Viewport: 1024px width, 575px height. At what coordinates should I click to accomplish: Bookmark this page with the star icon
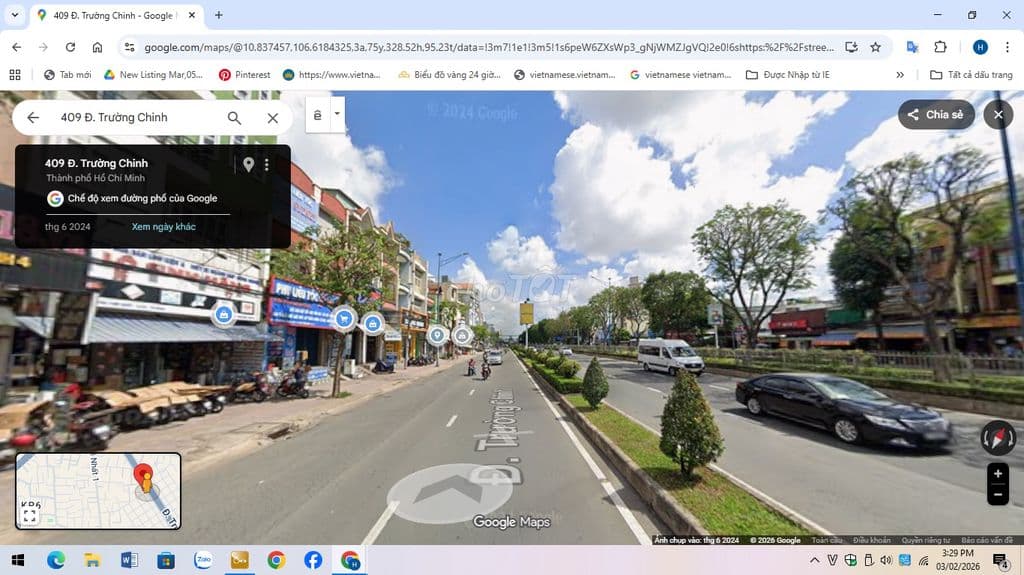point(875,47)
